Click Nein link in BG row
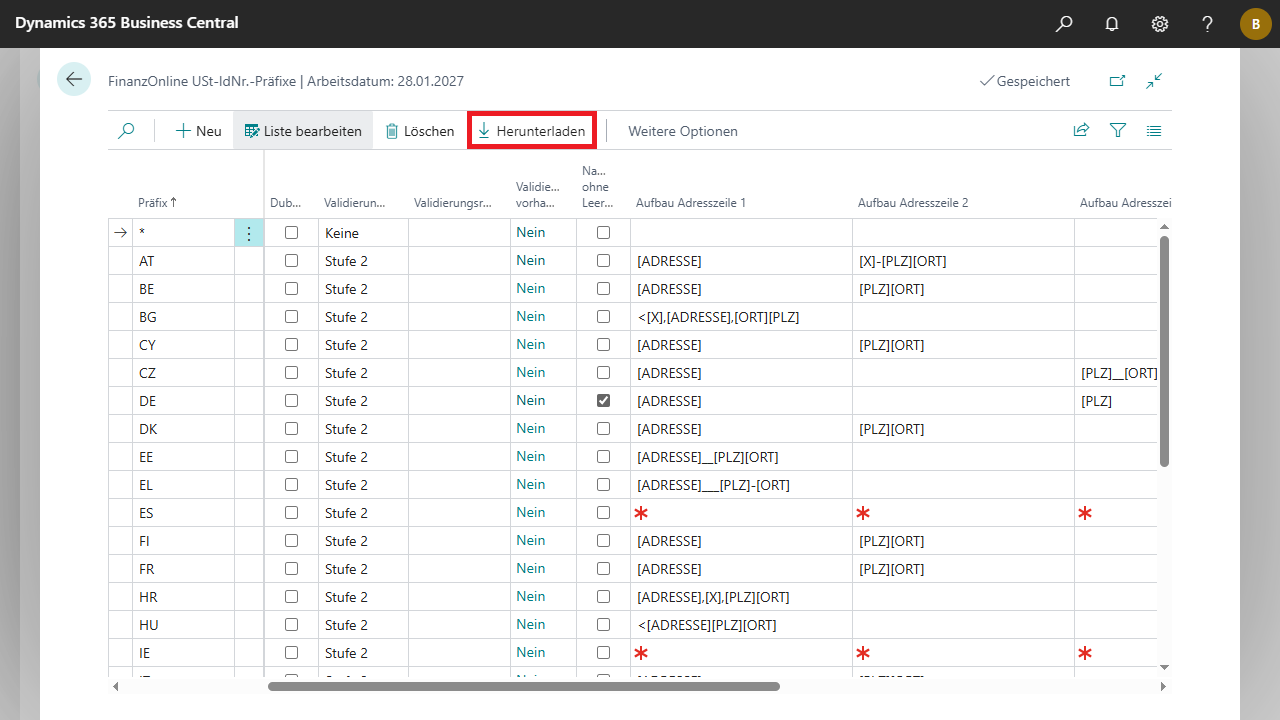Screen dimensions: 1280x720 531,316
